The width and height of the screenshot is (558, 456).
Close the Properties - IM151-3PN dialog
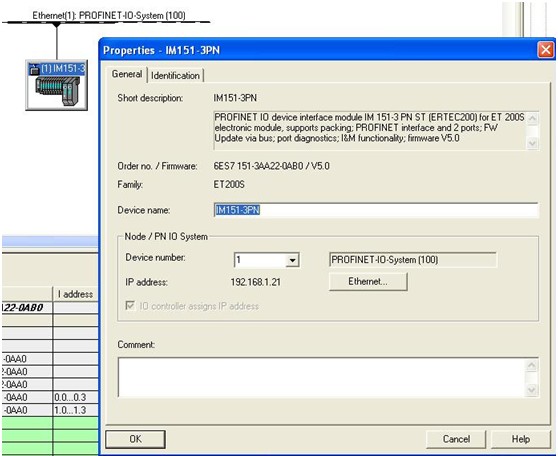coord(546,50)
